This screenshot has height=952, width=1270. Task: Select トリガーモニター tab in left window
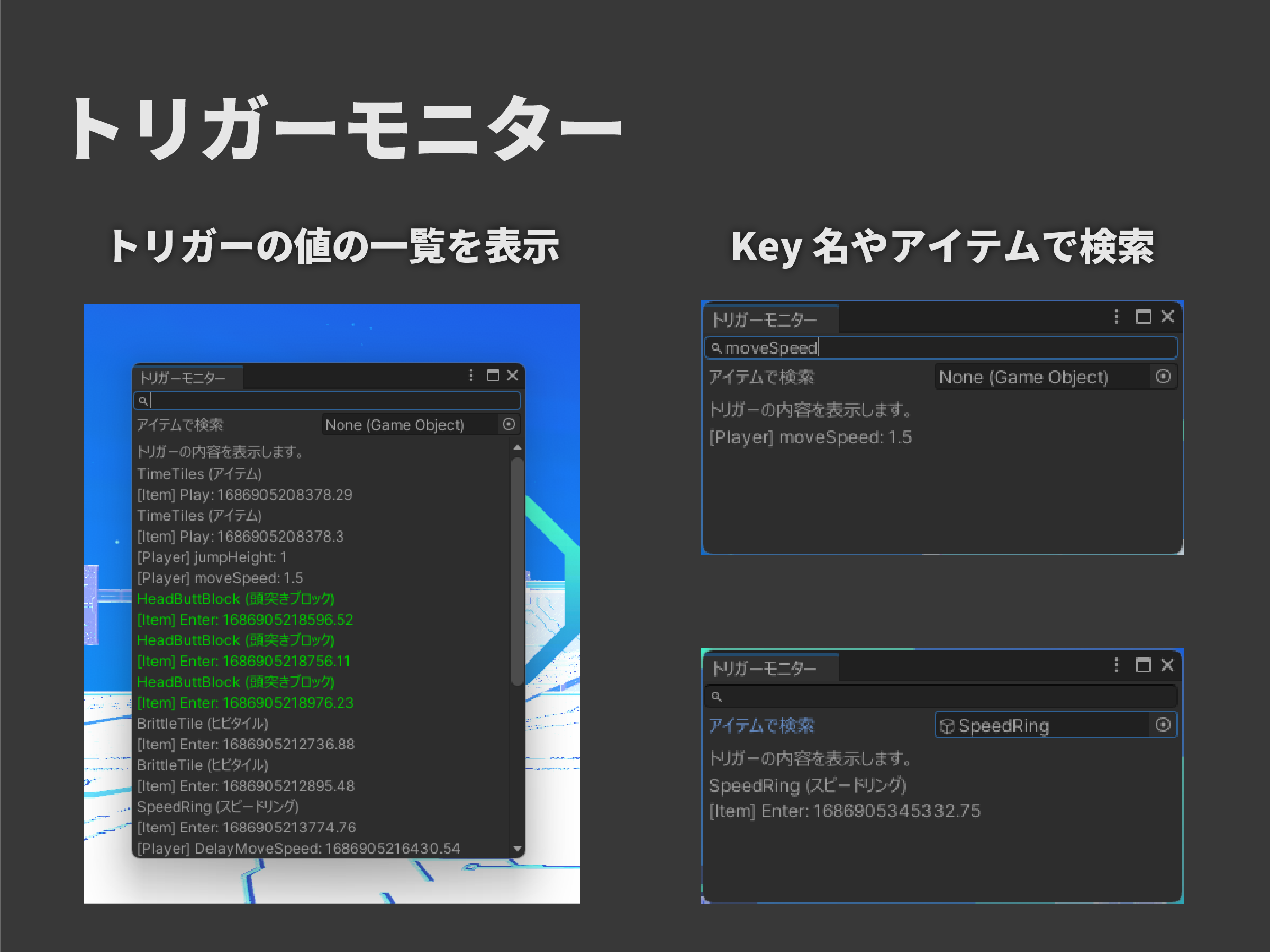[184, 378]
